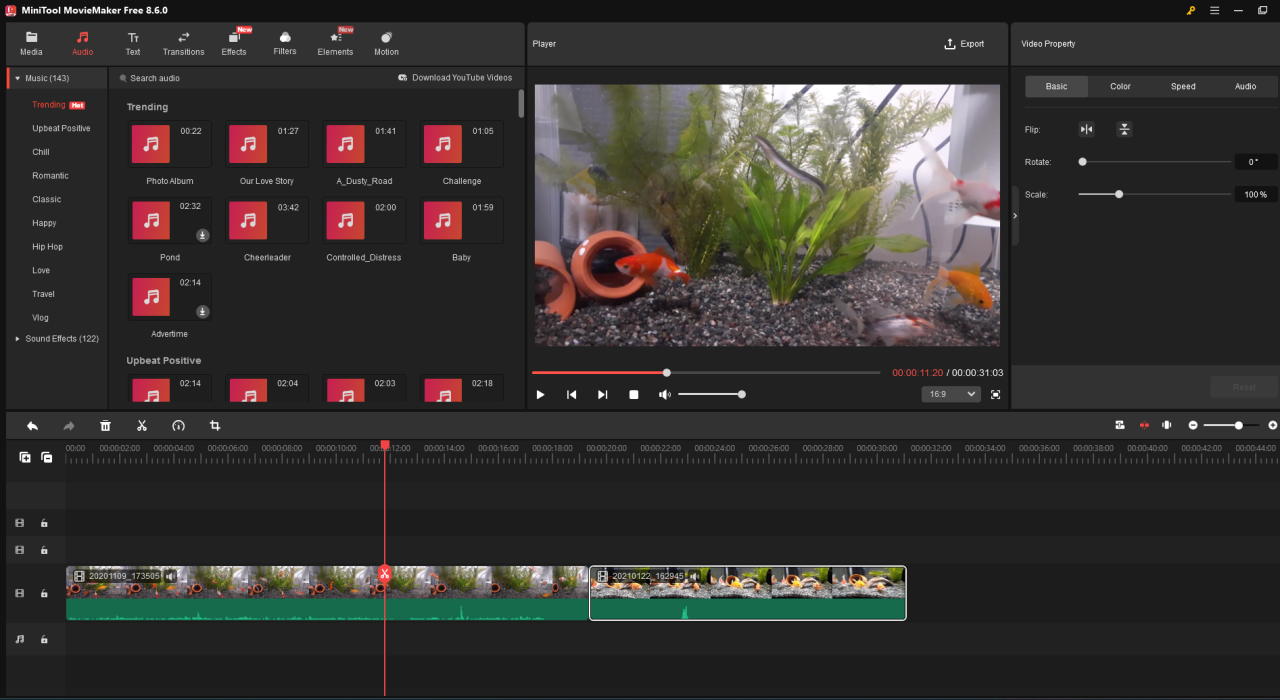Collapse the Video Property panel arrow
1280x700 pixels.
pos(1015,215)
